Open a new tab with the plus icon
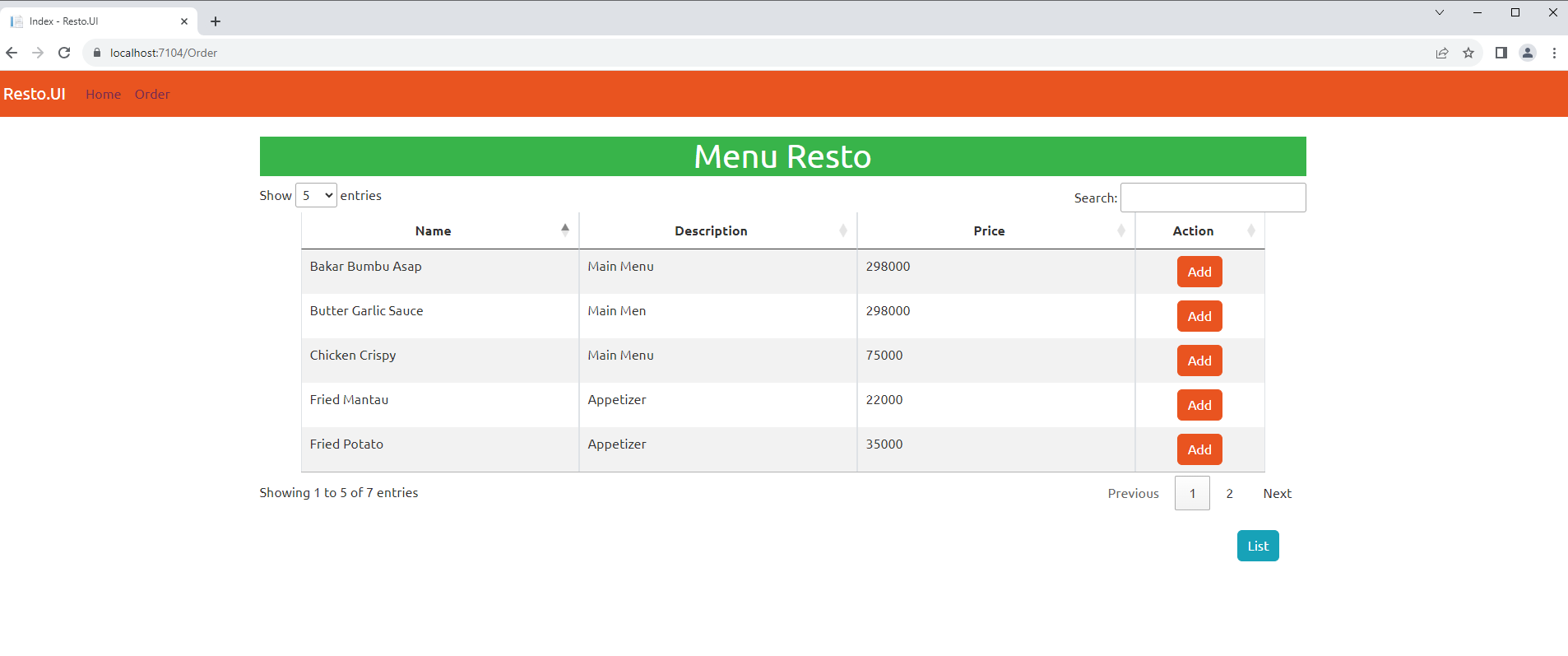The width and height of the screenshot is (1568, 656). click(216, 21)
